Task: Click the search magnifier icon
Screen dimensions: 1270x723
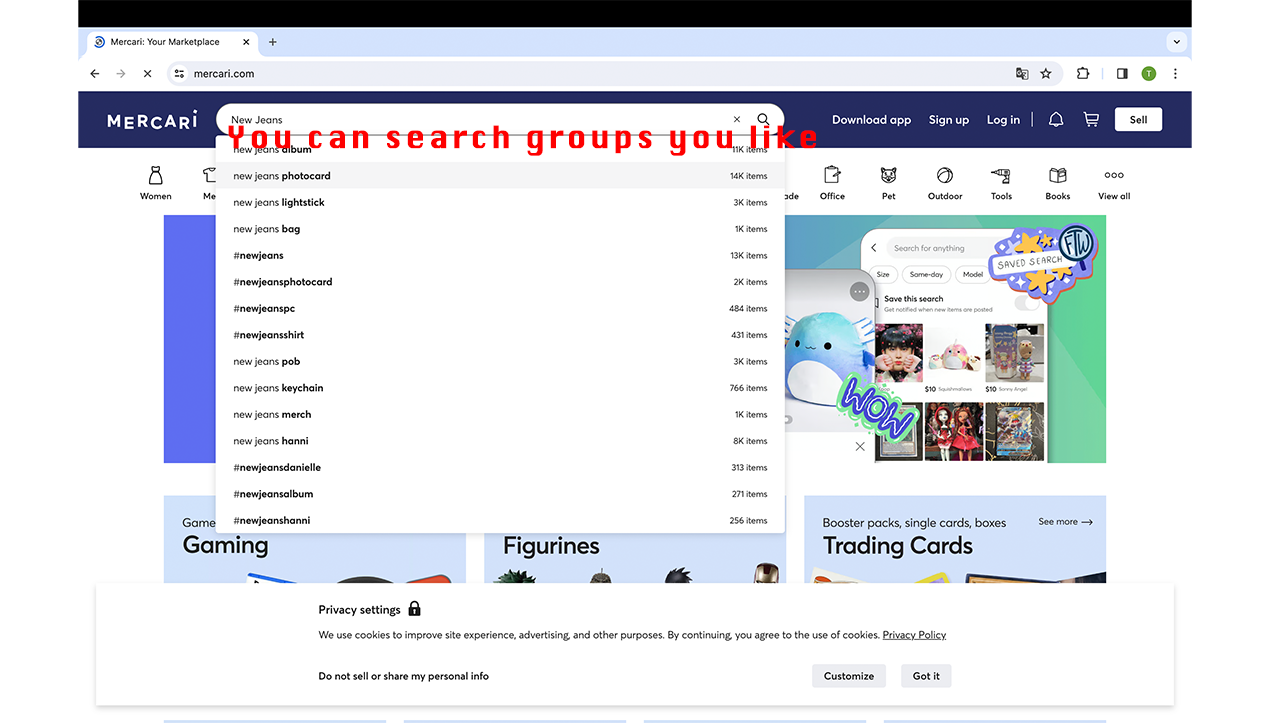Action: coord(764,119)
